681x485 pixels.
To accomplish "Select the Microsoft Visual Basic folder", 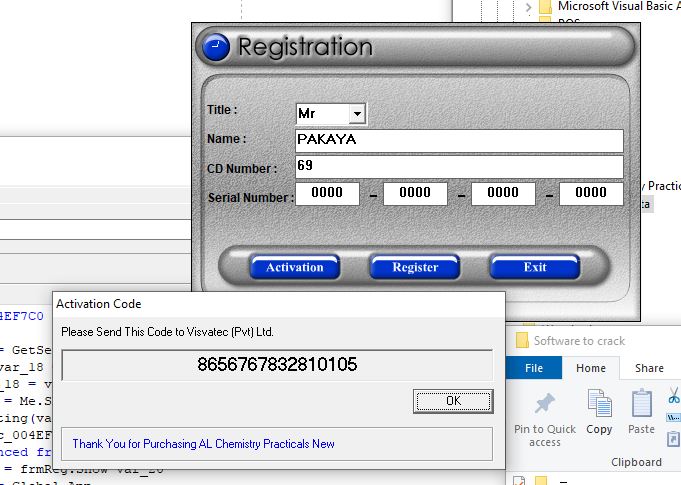I will tap(618, 6).
